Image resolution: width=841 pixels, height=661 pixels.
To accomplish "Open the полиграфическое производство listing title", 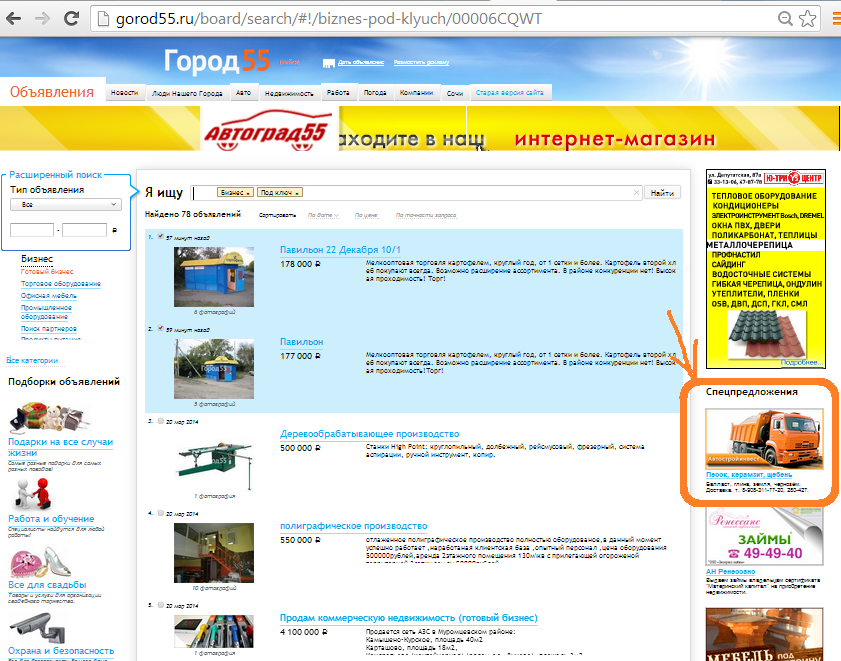I will (x=353, y=526).
